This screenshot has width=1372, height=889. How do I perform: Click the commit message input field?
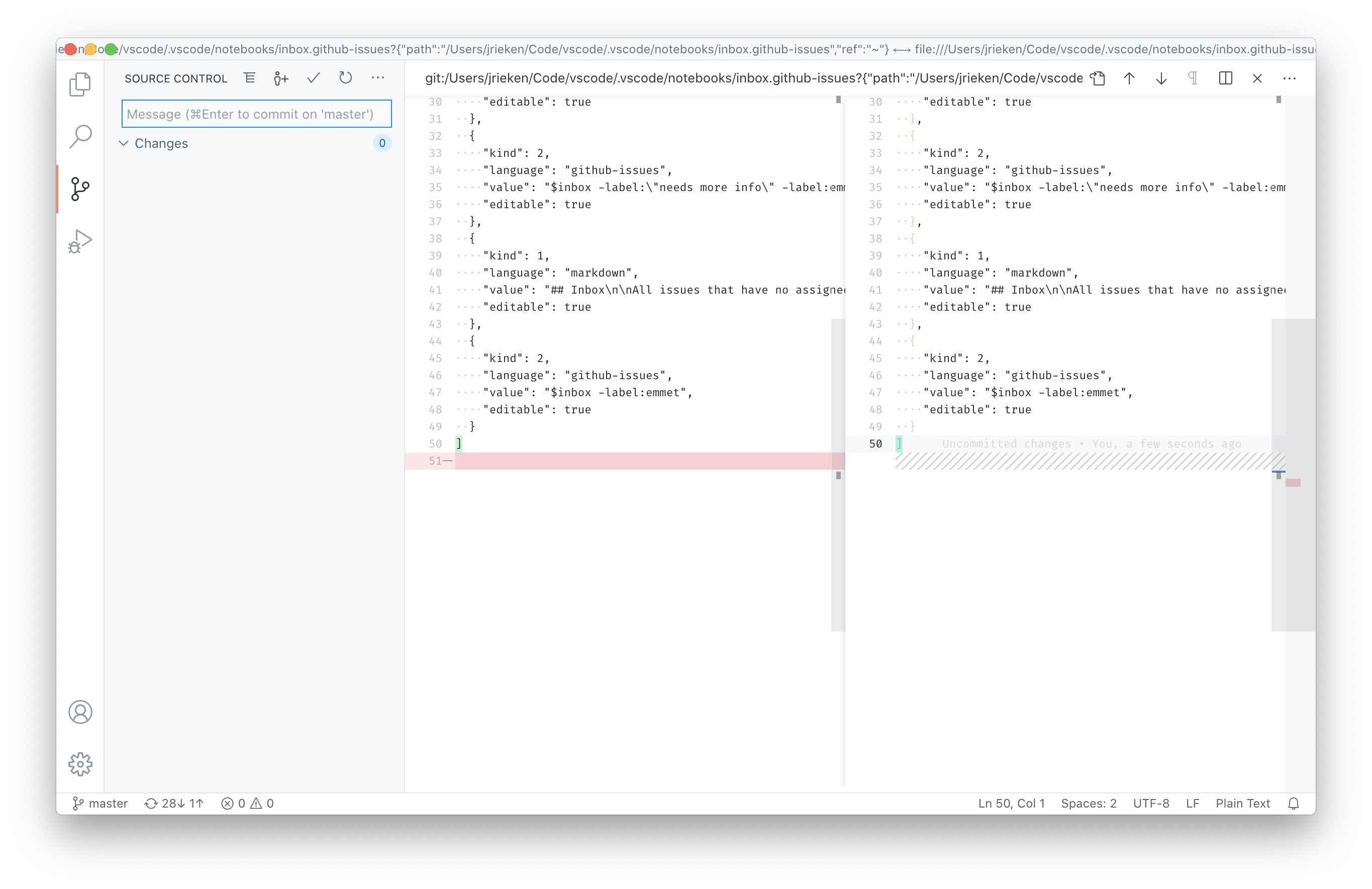(x=256, y=114)
